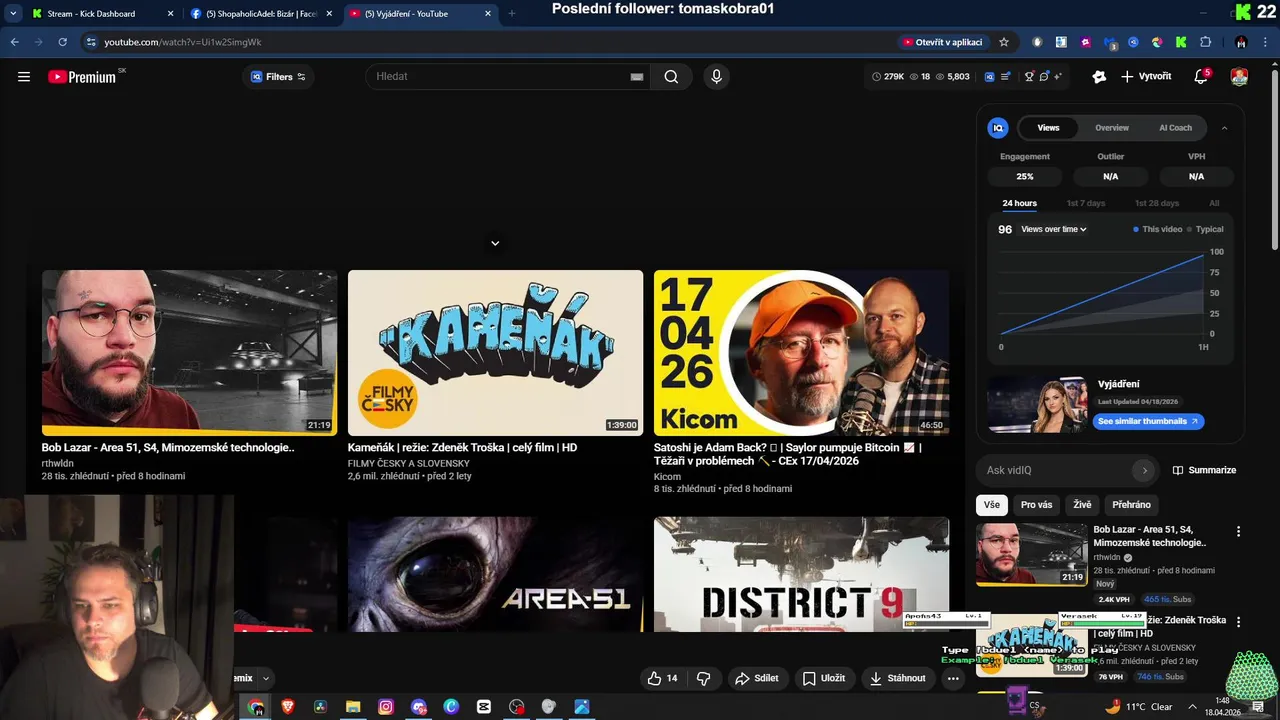Dislike the video with thumbs down
Screen dimensions: 1280x720
click(703, 678)
